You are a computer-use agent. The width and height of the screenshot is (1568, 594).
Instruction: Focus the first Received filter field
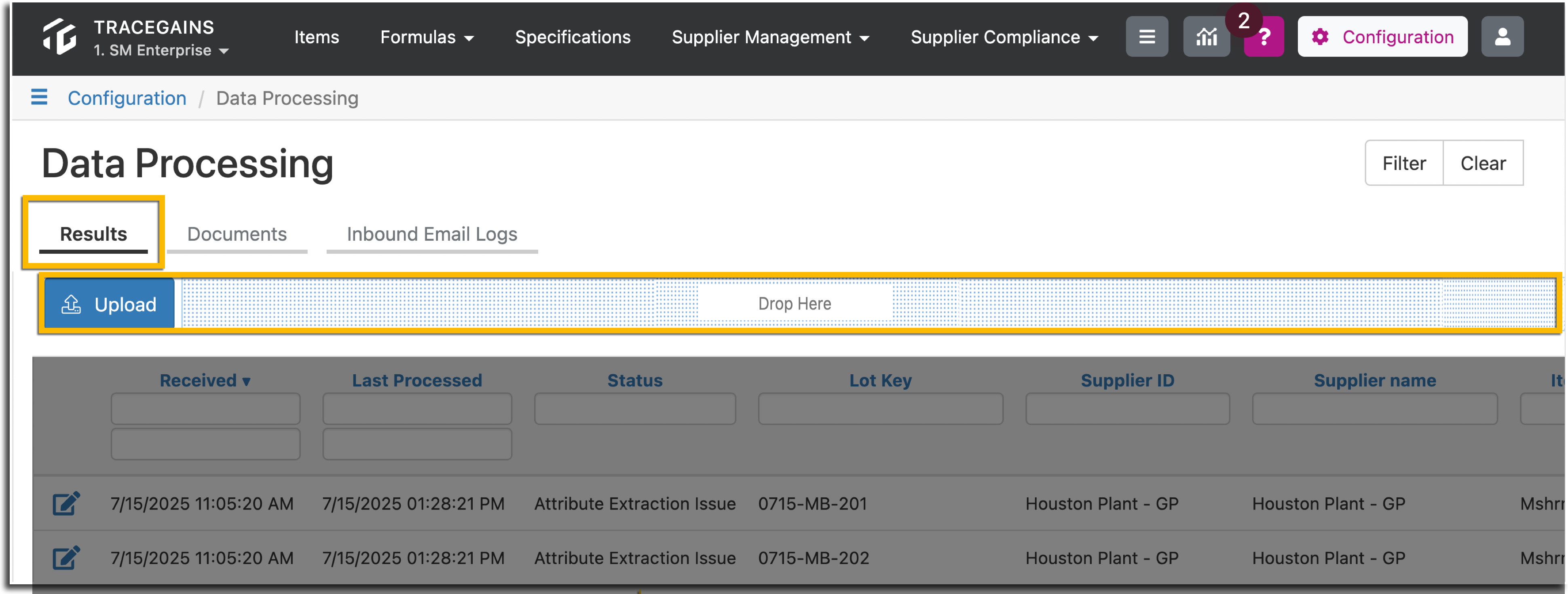coord(205,408)
